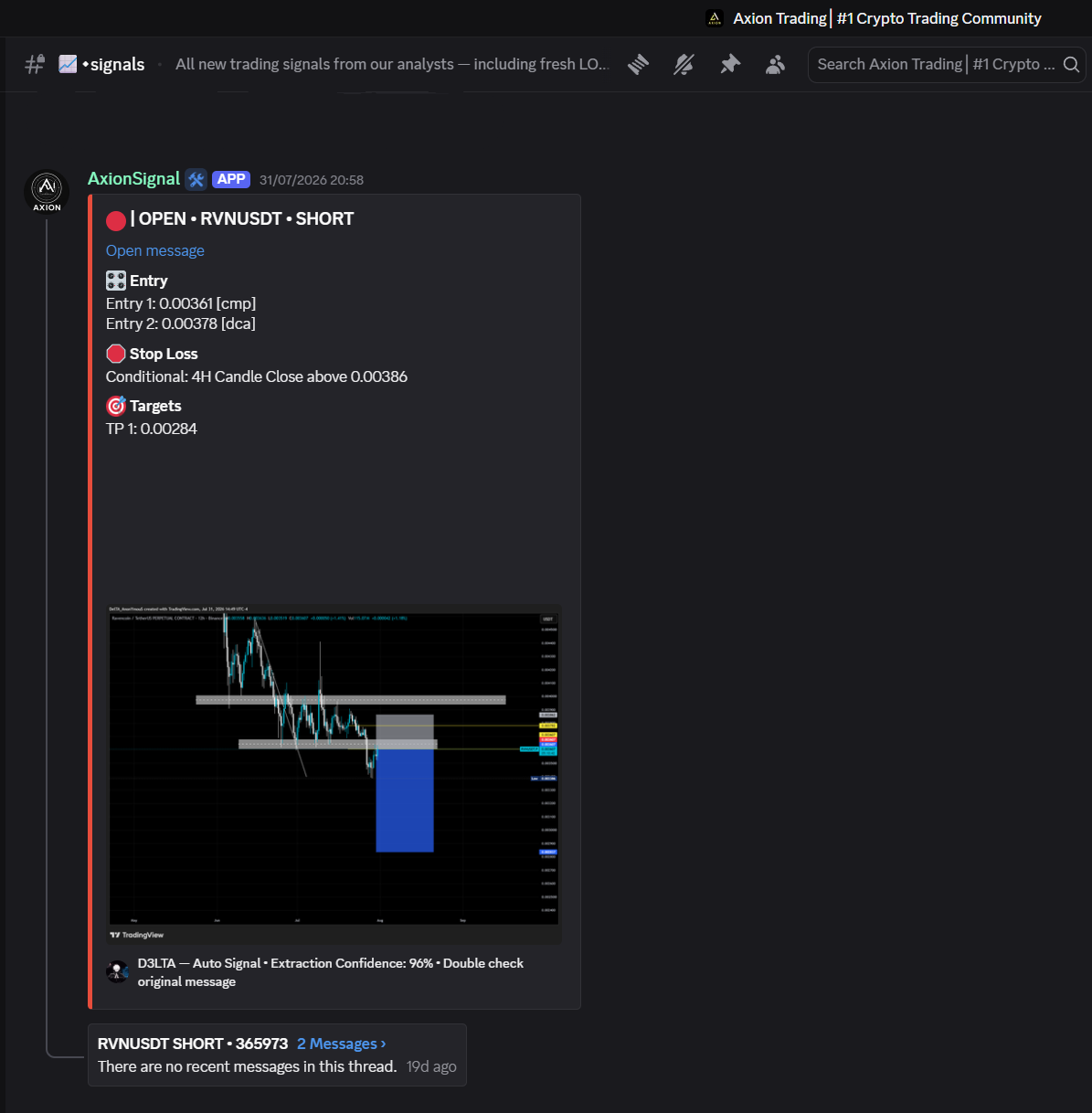The width and height of the screenshot is (1092, 1113).
Task: Click the conditional stop loss line
Action: [x=257, y=376]
